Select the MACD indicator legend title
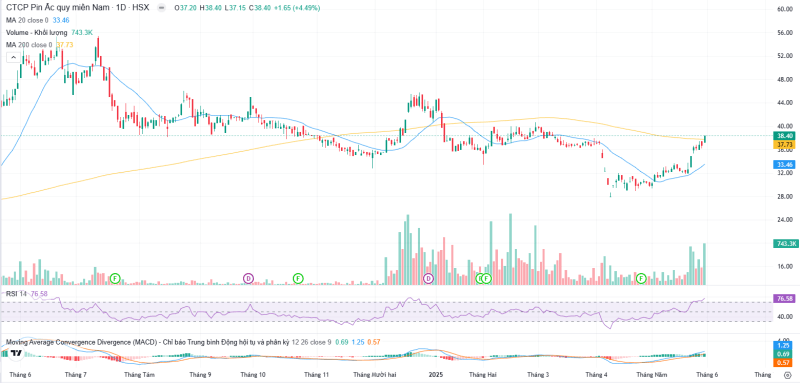Image resolution: width=800 pixels, height=383 pixels. tap(146, 342)
